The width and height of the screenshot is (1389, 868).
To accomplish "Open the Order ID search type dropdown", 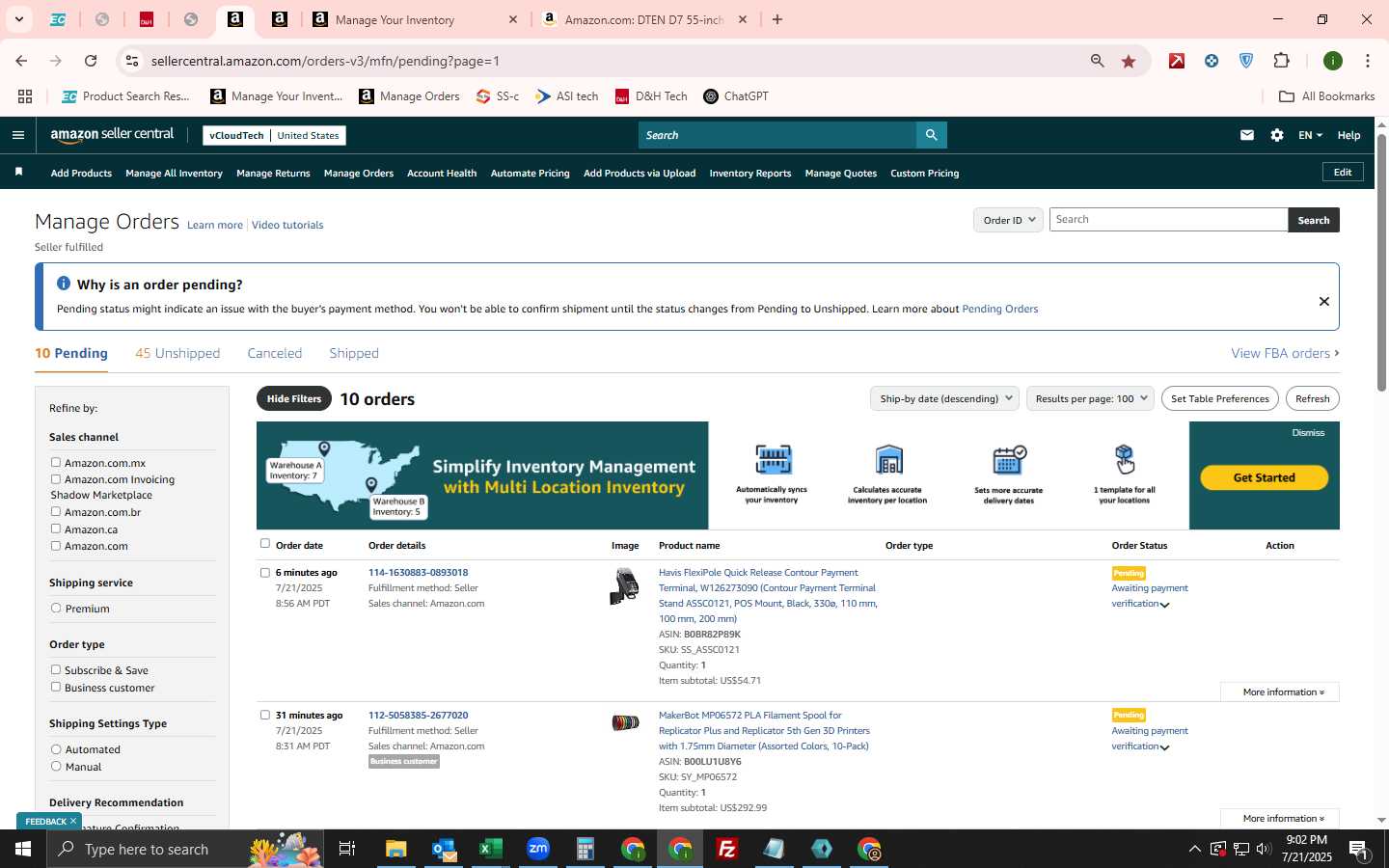I will pyautogui.click(x=1008, y=220).
